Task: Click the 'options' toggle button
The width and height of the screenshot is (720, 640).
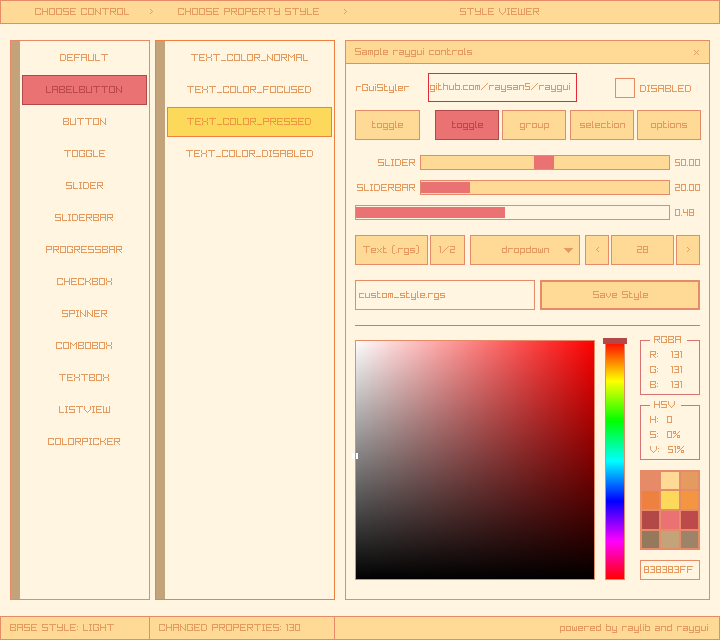Action: tap(668, 125)
